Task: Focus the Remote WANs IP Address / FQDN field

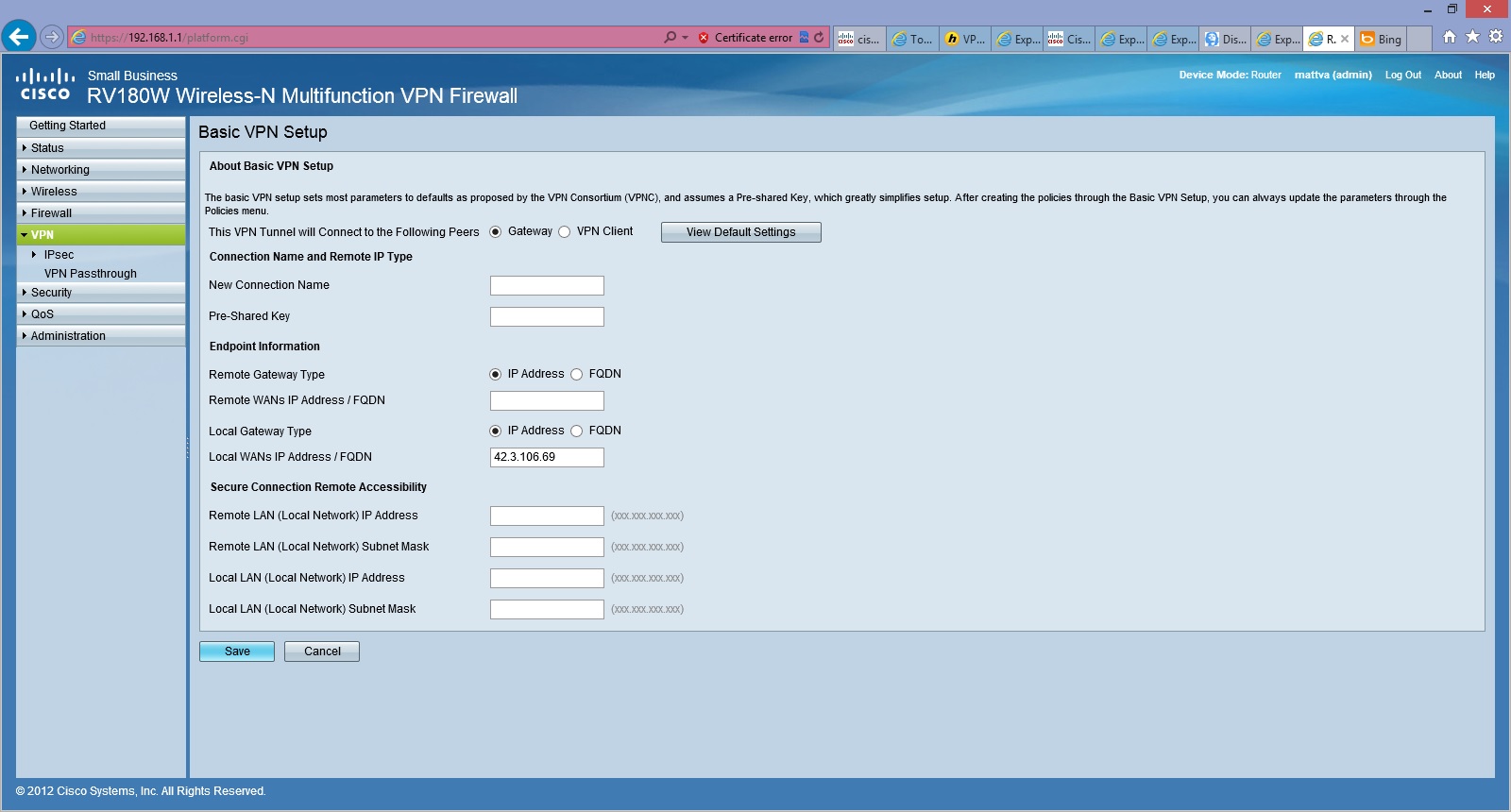Action: [x=547, y=400]
